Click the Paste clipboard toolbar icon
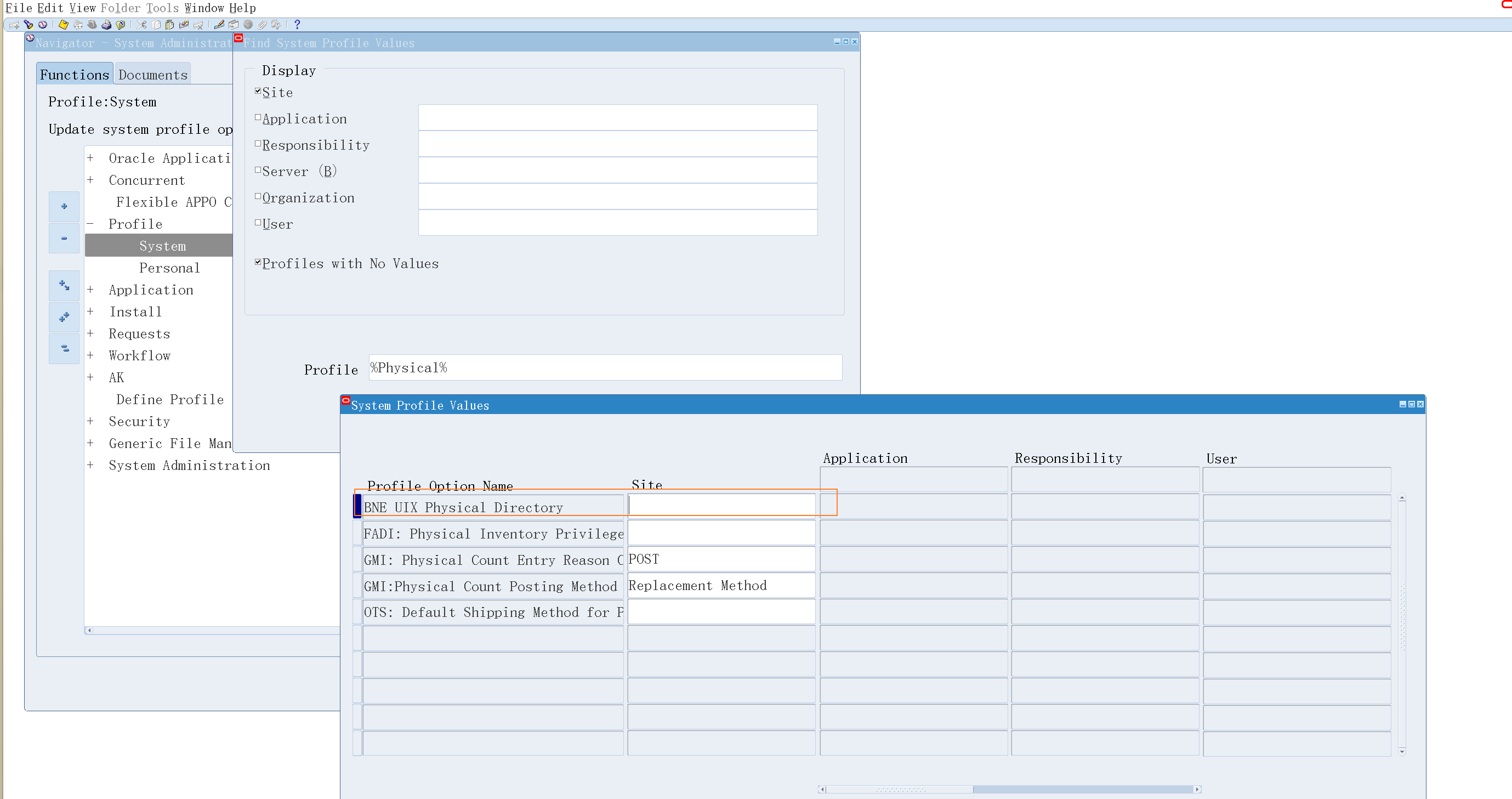 coord(169,25)
